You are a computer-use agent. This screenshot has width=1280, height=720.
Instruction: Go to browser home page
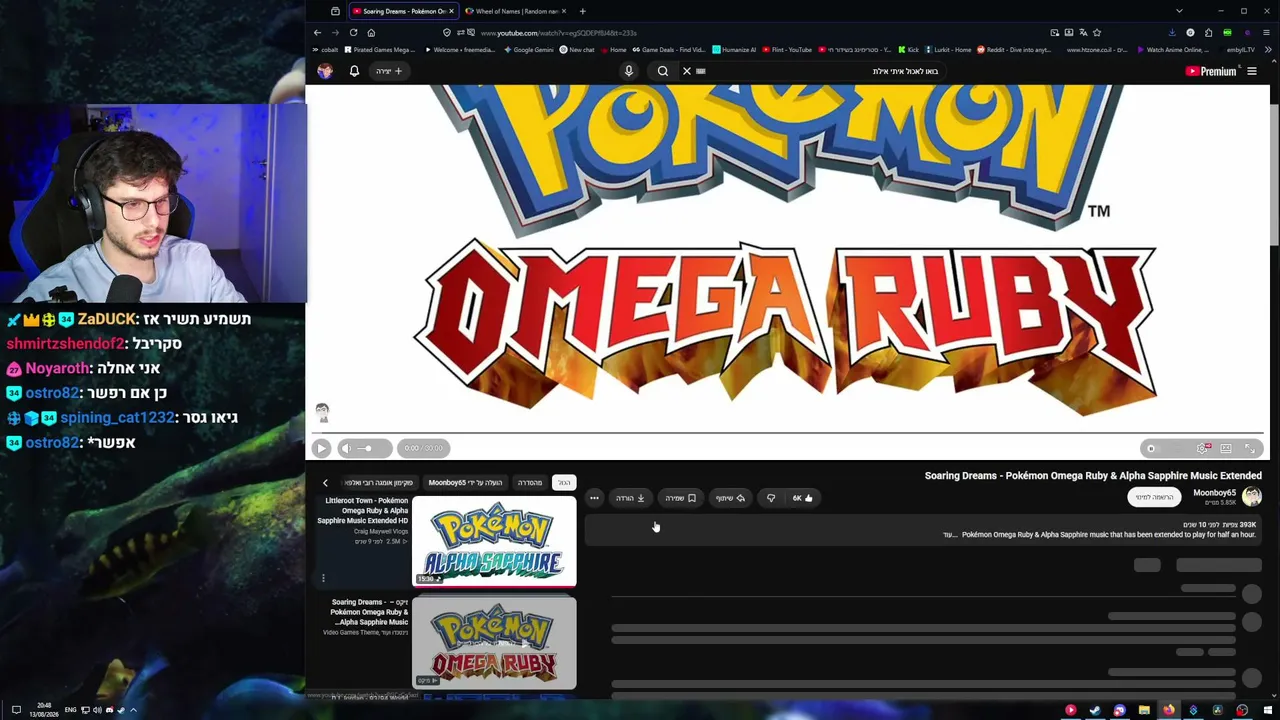tap(371, 32)
